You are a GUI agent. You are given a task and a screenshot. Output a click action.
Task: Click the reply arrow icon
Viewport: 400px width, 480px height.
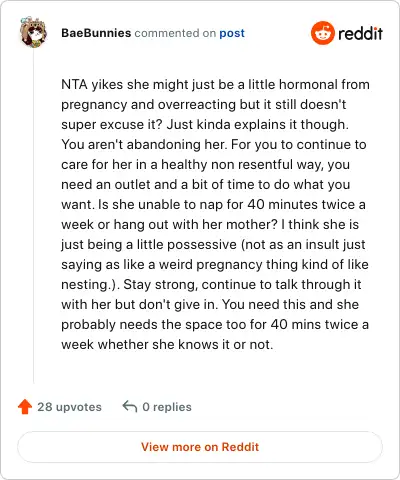coord(130,406)
